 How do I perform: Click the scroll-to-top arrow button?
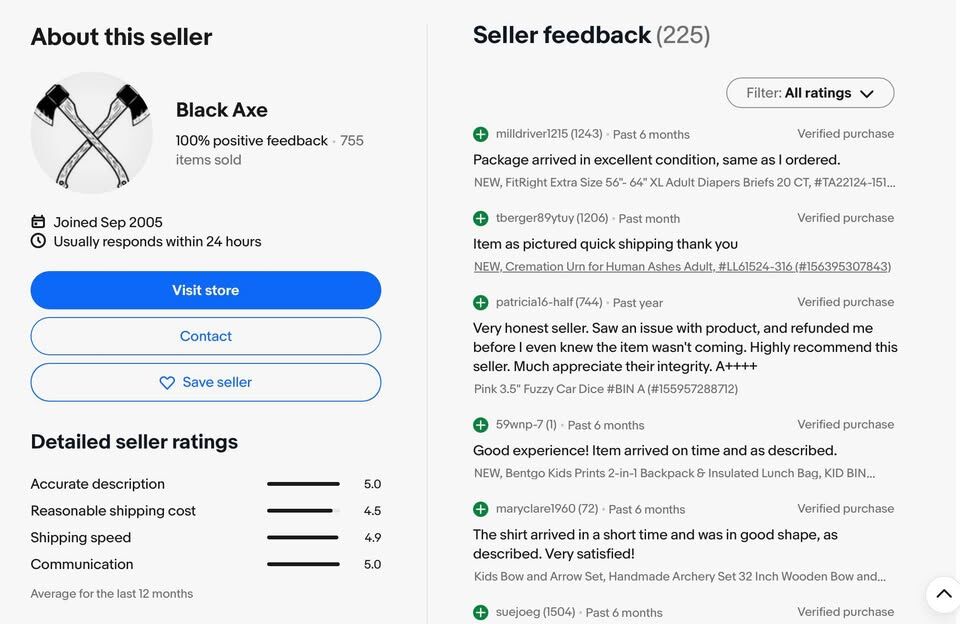click(943, 594)
